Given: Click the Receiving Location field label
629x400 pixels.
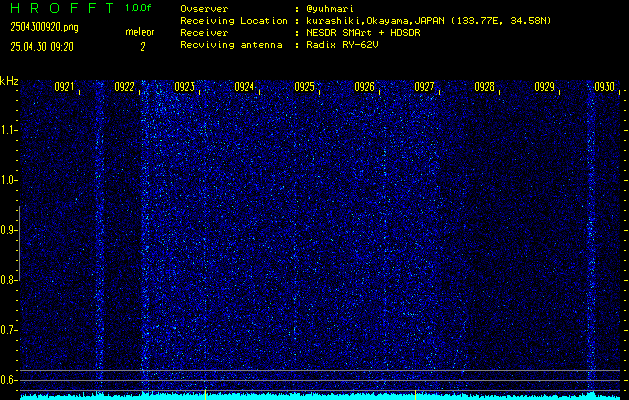Looking at the screenshot, I should pyautogui.click(x=234, y=21).
